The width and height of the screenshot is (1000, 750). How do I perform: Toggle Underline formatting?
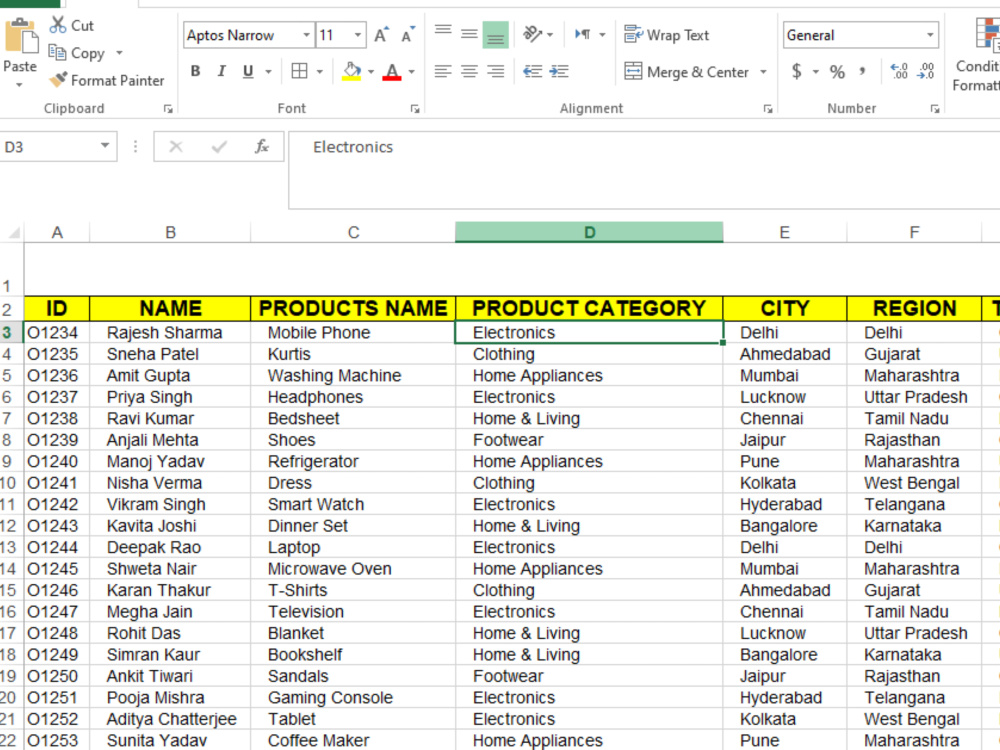[x=248, y=71]
